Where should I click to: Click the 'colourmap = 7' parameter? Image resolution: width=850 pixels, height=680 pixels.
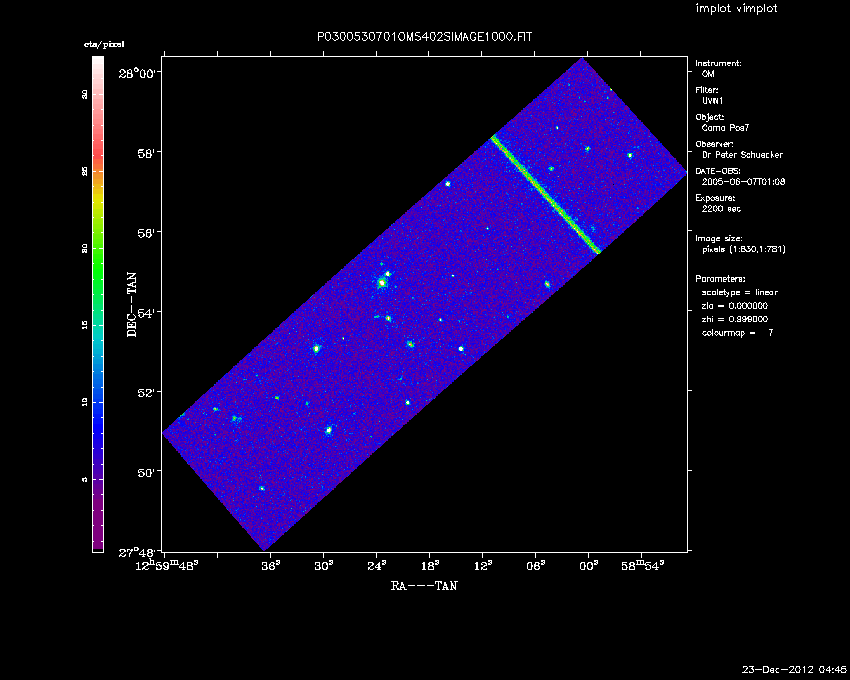[737, 333]
